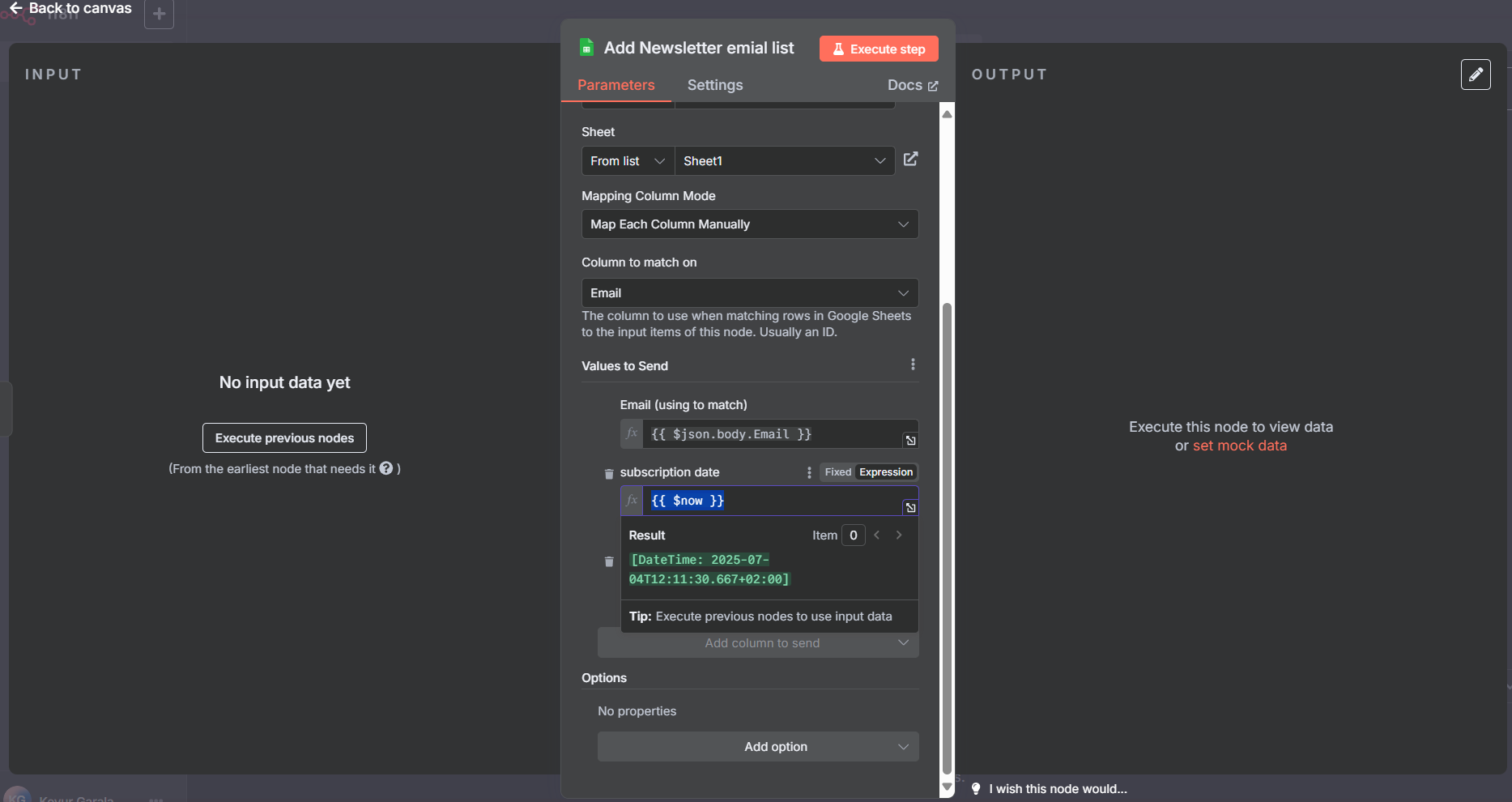Screen dimensions: 1512x802
Task: Click the subscription date expression input
Action: (x=769, y=501)
